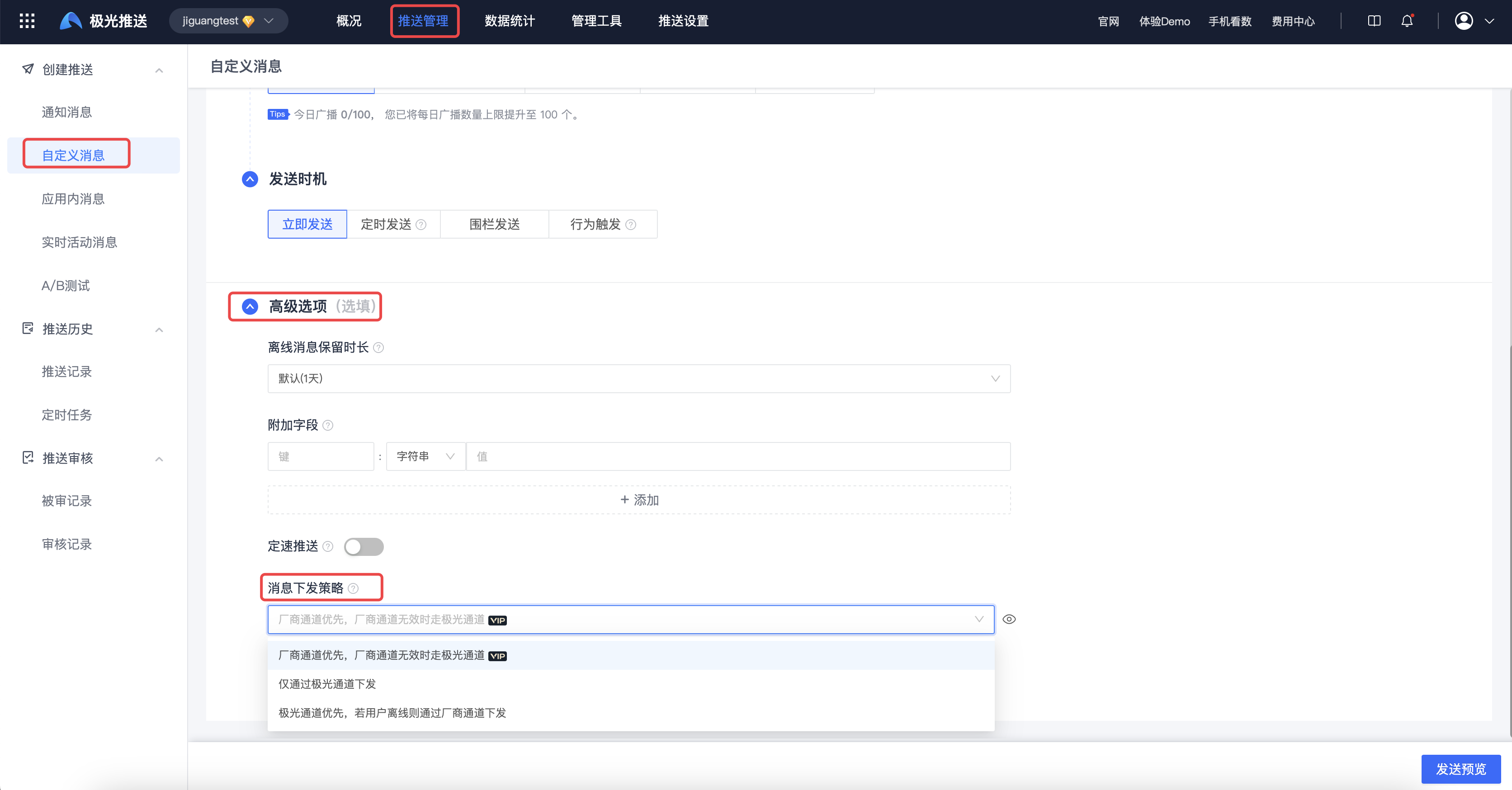Open the 消息下发策略 select box
The image size is (1512, 790).
coord(631,619)
